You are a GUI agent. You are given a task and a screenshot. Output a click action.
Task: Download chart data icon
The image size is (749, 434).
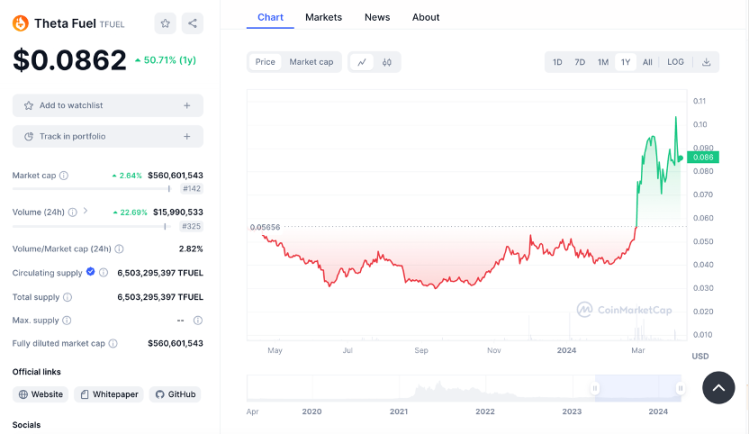(x=706, y=62)
